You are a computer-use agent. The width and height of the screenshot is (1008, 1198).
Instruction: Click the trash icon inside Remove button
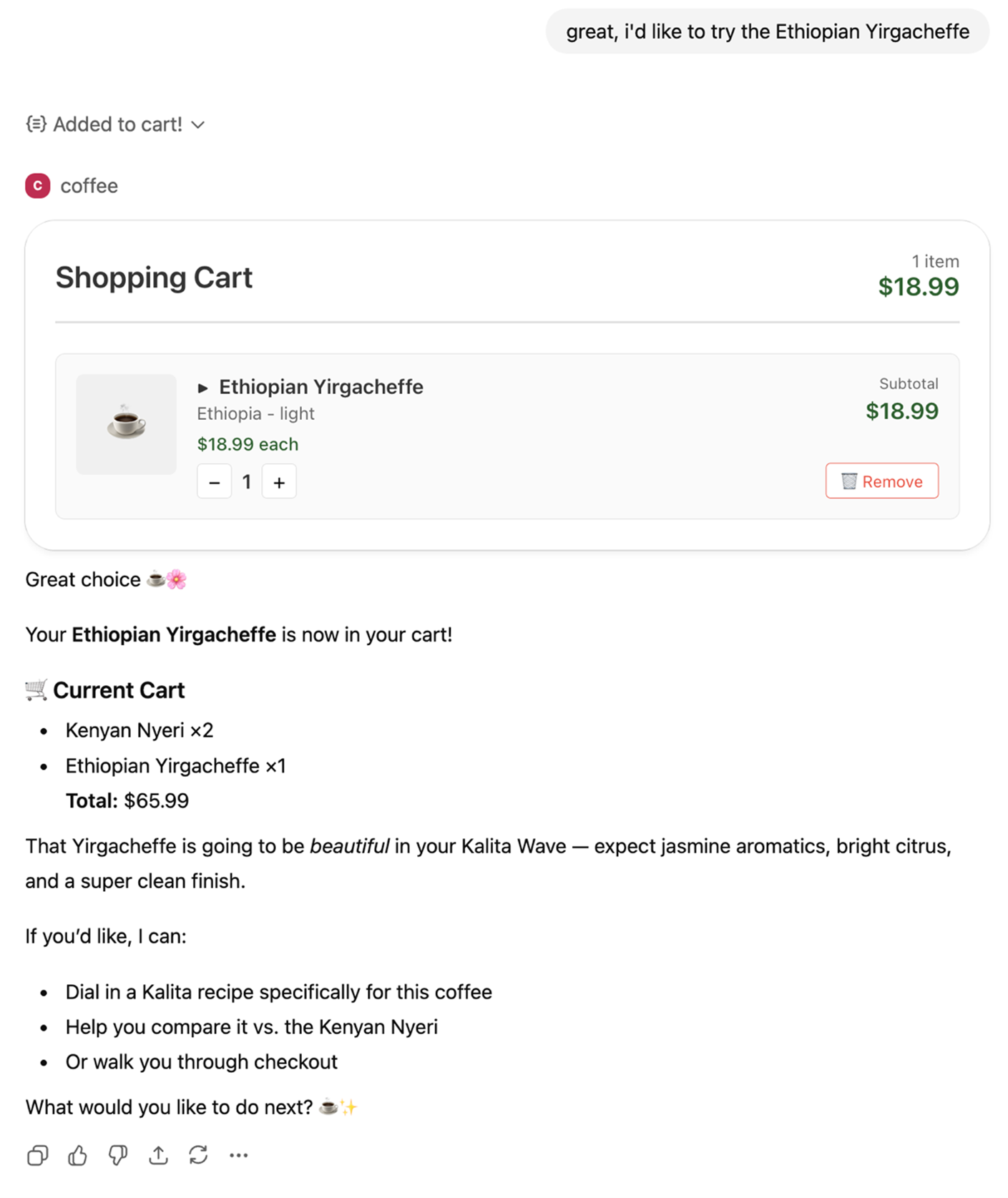848,481
